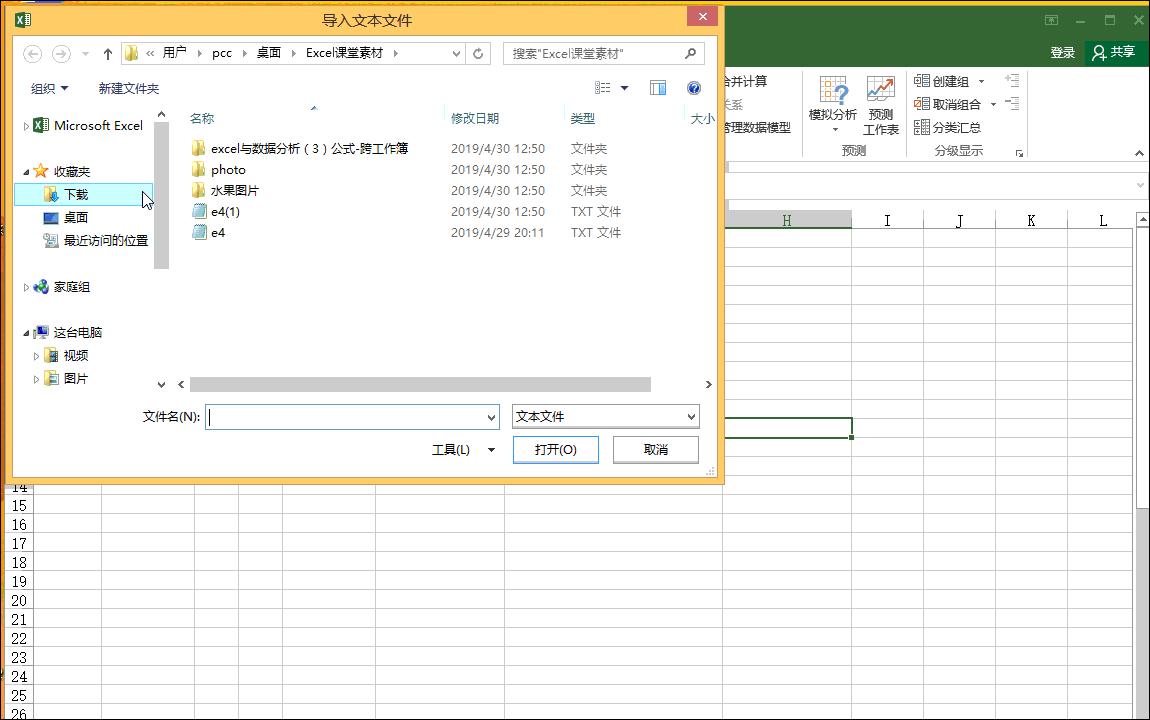
Task: Open Desktop (桌面) in favorites
Action: (76, 218)
